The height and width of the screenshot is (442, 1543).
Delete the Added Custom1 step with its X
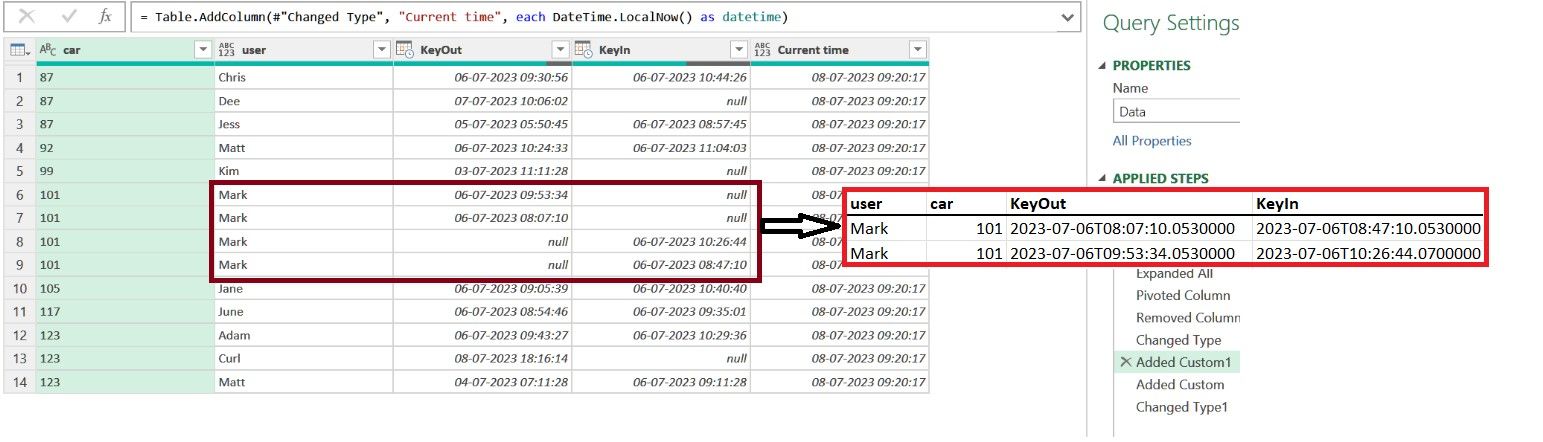pyautogui.click(x=1125, y=362)
